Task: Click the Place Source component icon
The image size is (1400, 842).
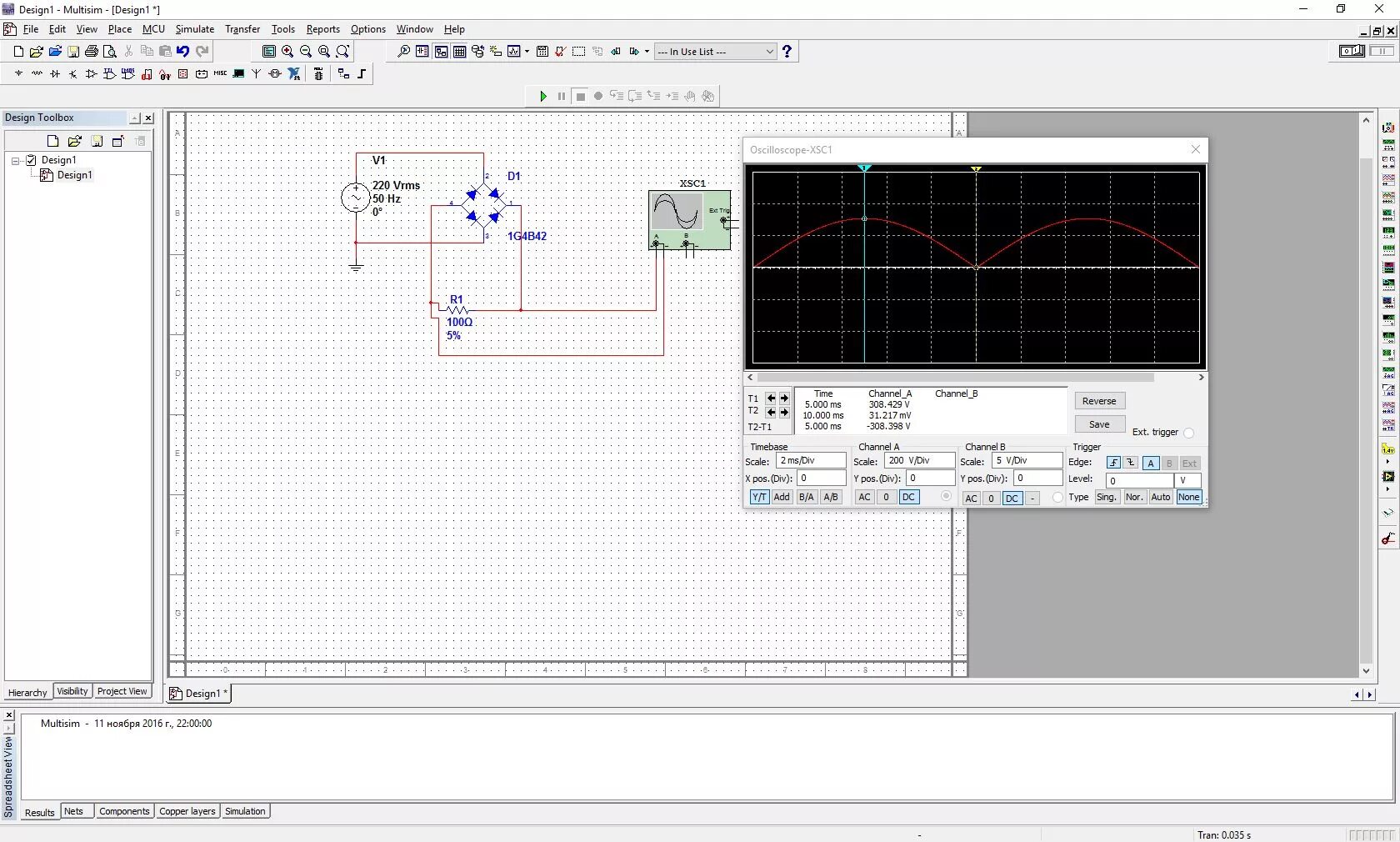Action: click(18, 74)
